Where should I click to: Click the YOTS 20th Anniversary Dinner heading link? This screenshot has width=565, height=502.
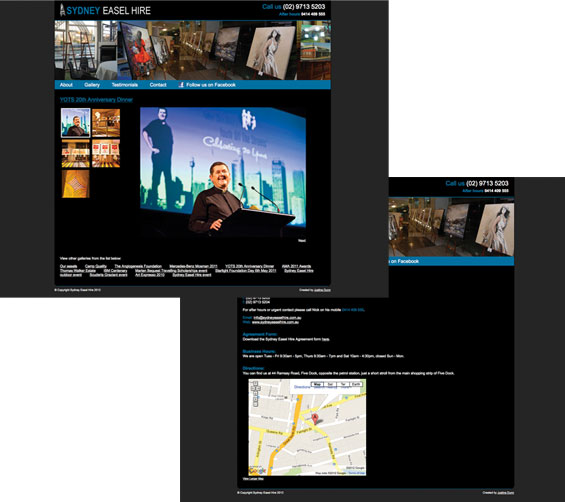tap(96, 99)
